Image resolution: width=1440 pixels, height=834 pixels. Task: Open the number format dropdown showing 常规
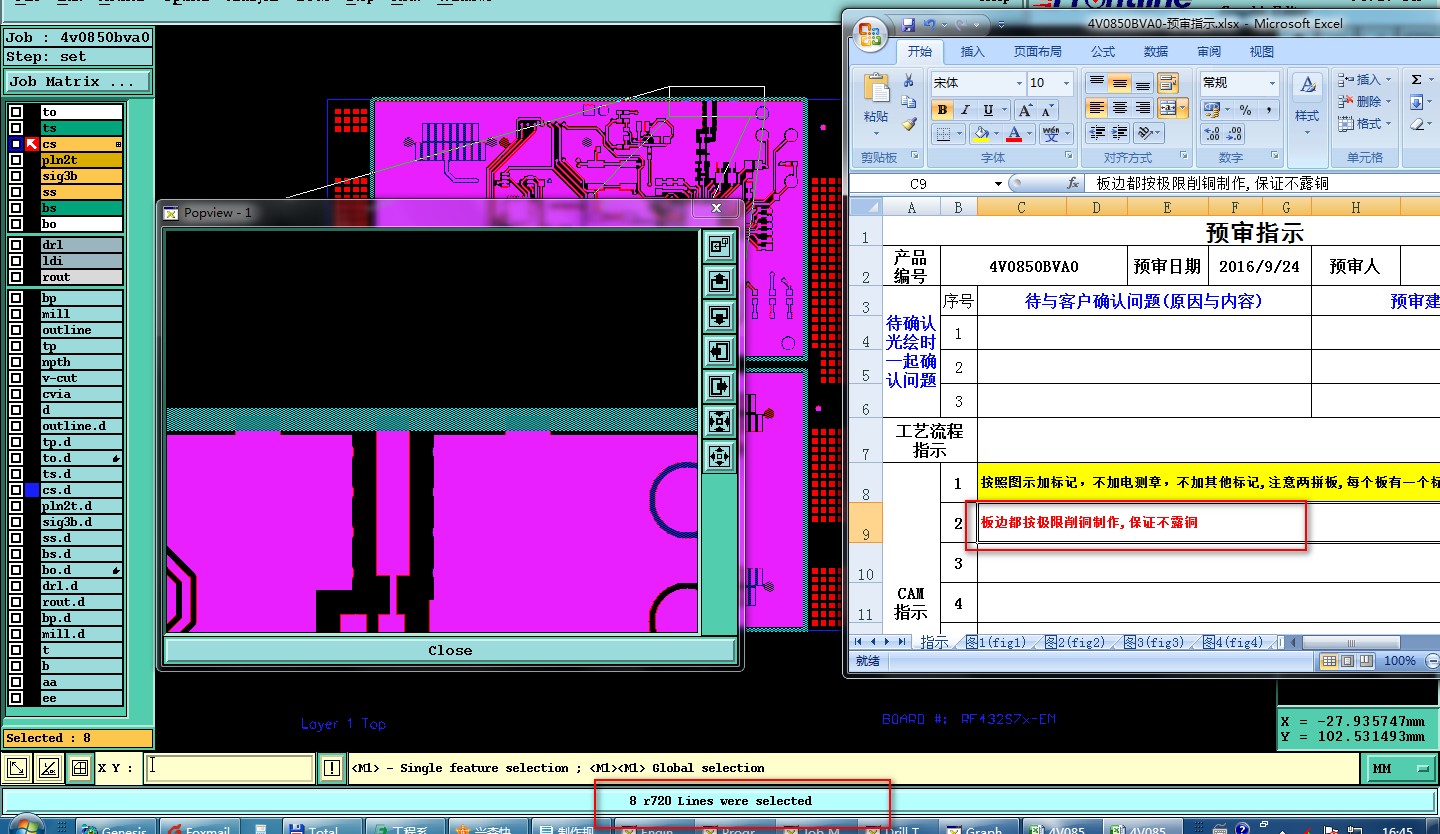(x=1273, y=83)
